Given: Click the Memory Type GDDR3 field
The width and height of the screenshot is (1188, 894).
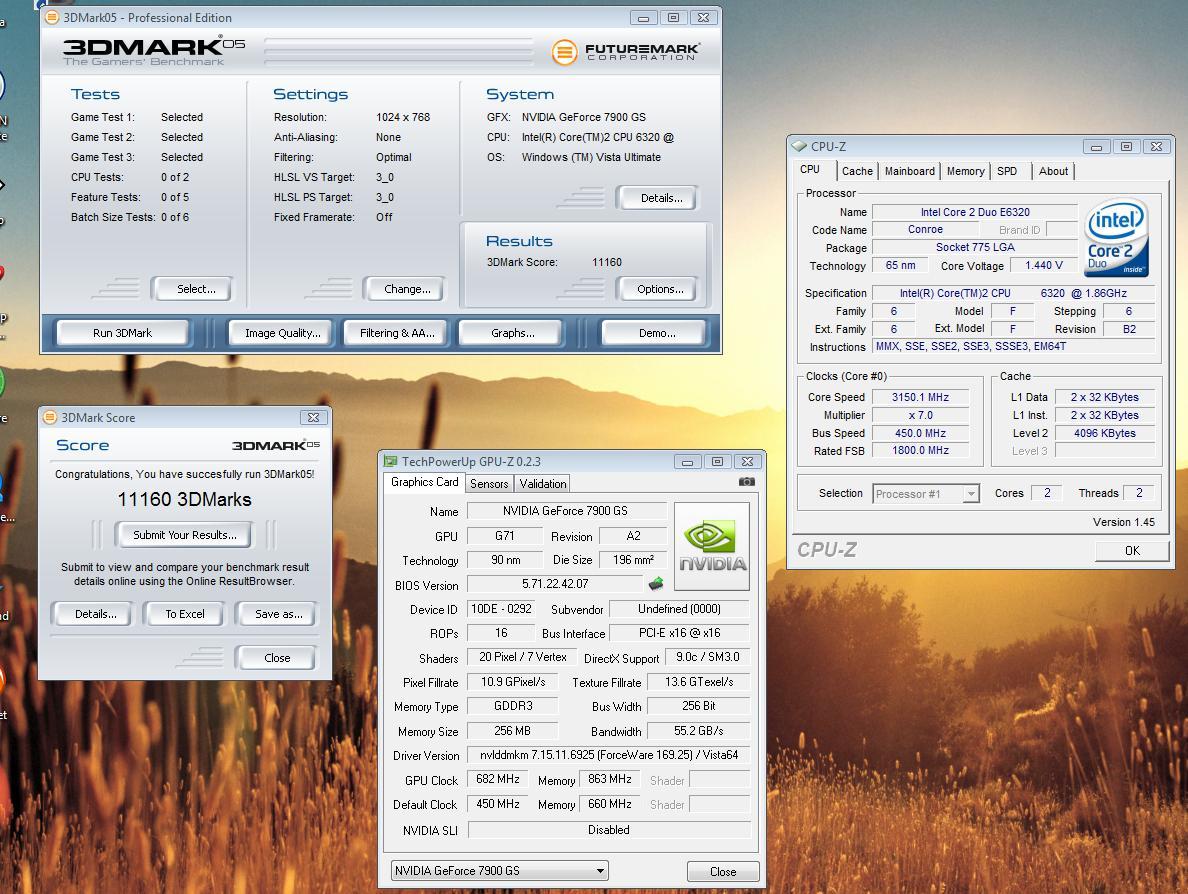Looking at the screenshot, I should pos(513,705).
